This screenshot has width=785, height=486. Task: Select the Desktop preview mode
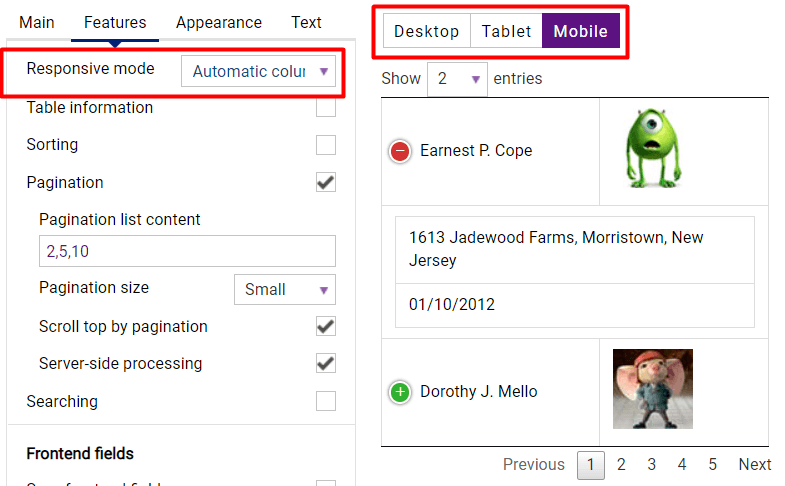[427, 31]
